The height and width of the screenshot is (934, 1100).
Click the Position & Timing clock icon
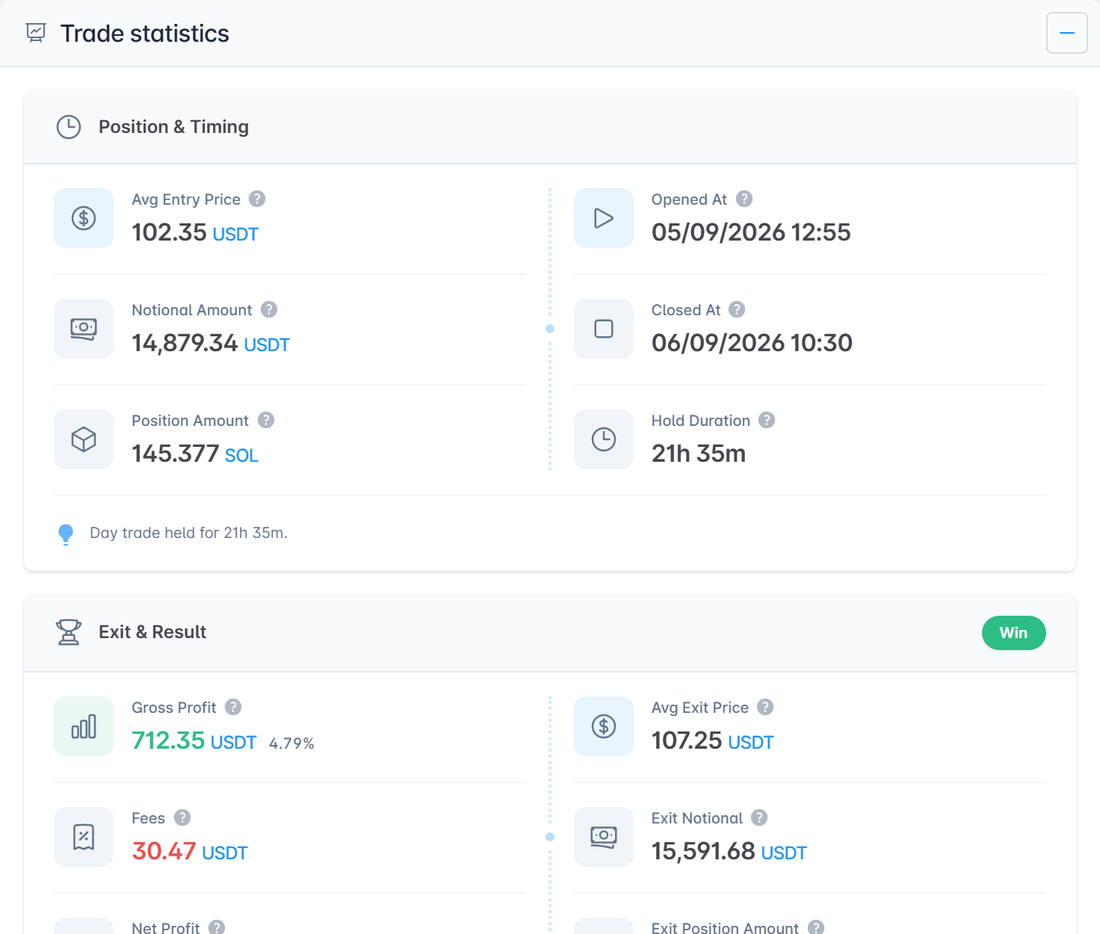point(69,127)
